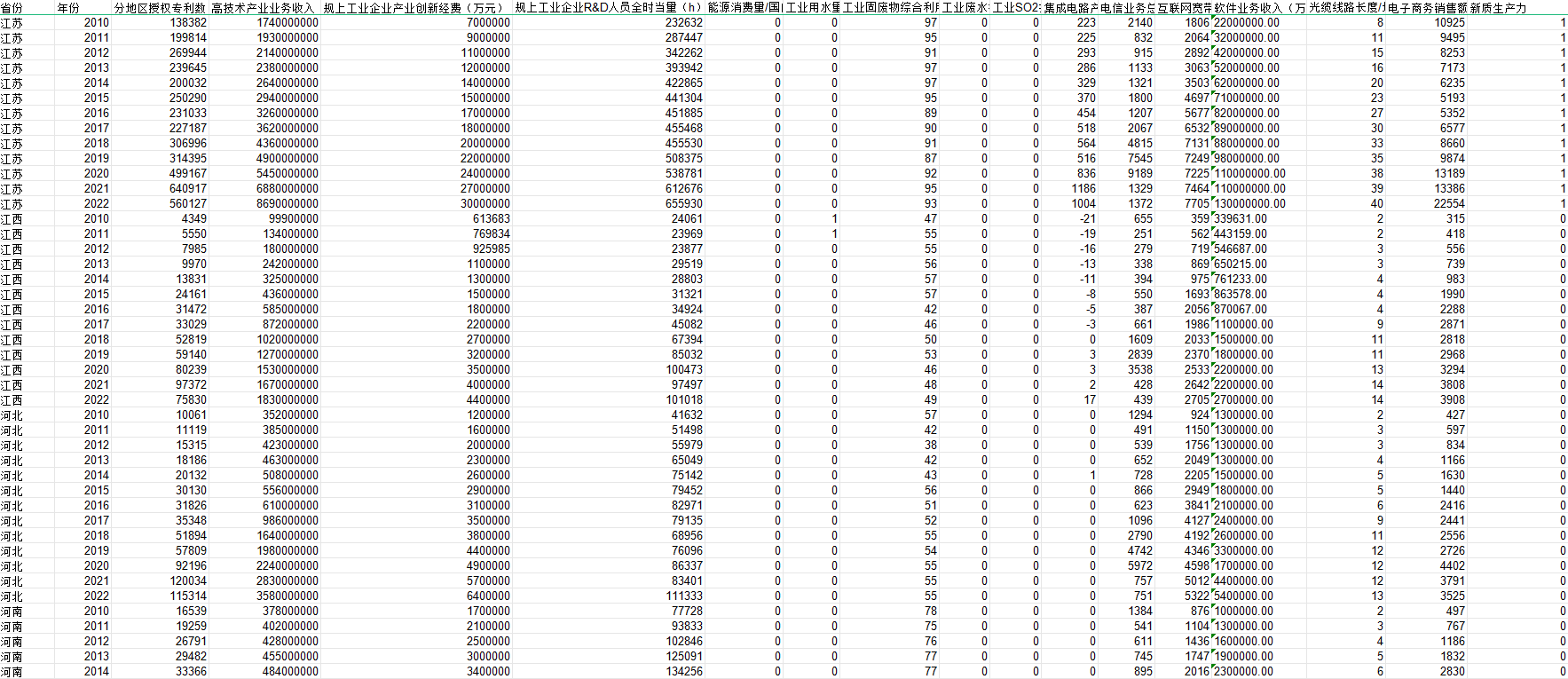
Task: Select the cell containing 8690000000
Action: tap(288, 204)
